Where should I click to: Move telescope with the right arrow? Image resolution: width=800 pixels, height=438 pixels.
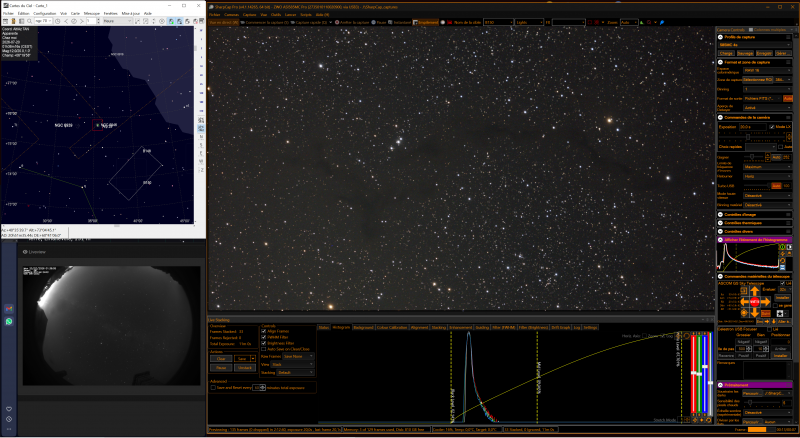coord(765,302)
